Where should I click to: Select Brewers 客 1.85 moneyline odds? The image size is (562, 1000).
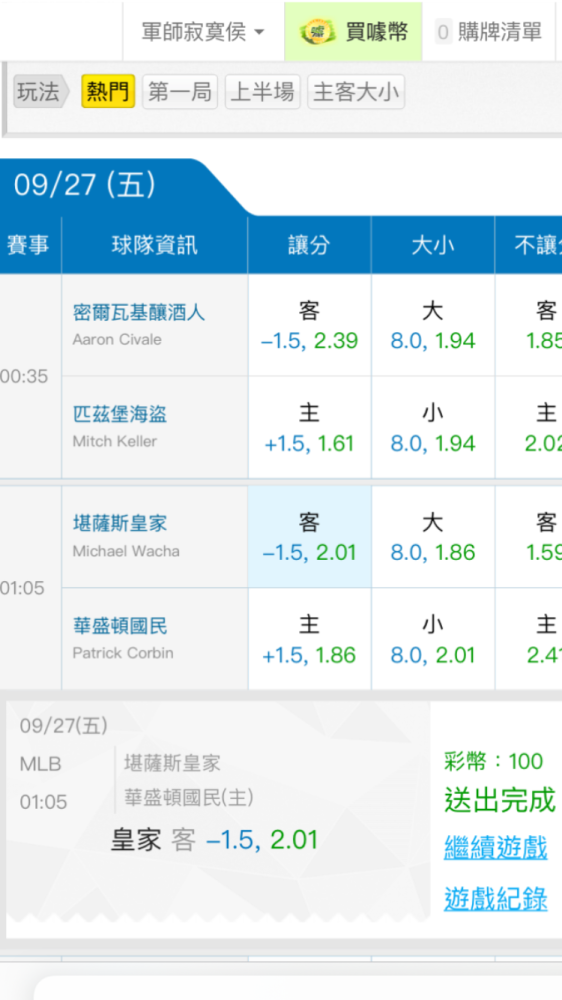(x=529, y=325)
